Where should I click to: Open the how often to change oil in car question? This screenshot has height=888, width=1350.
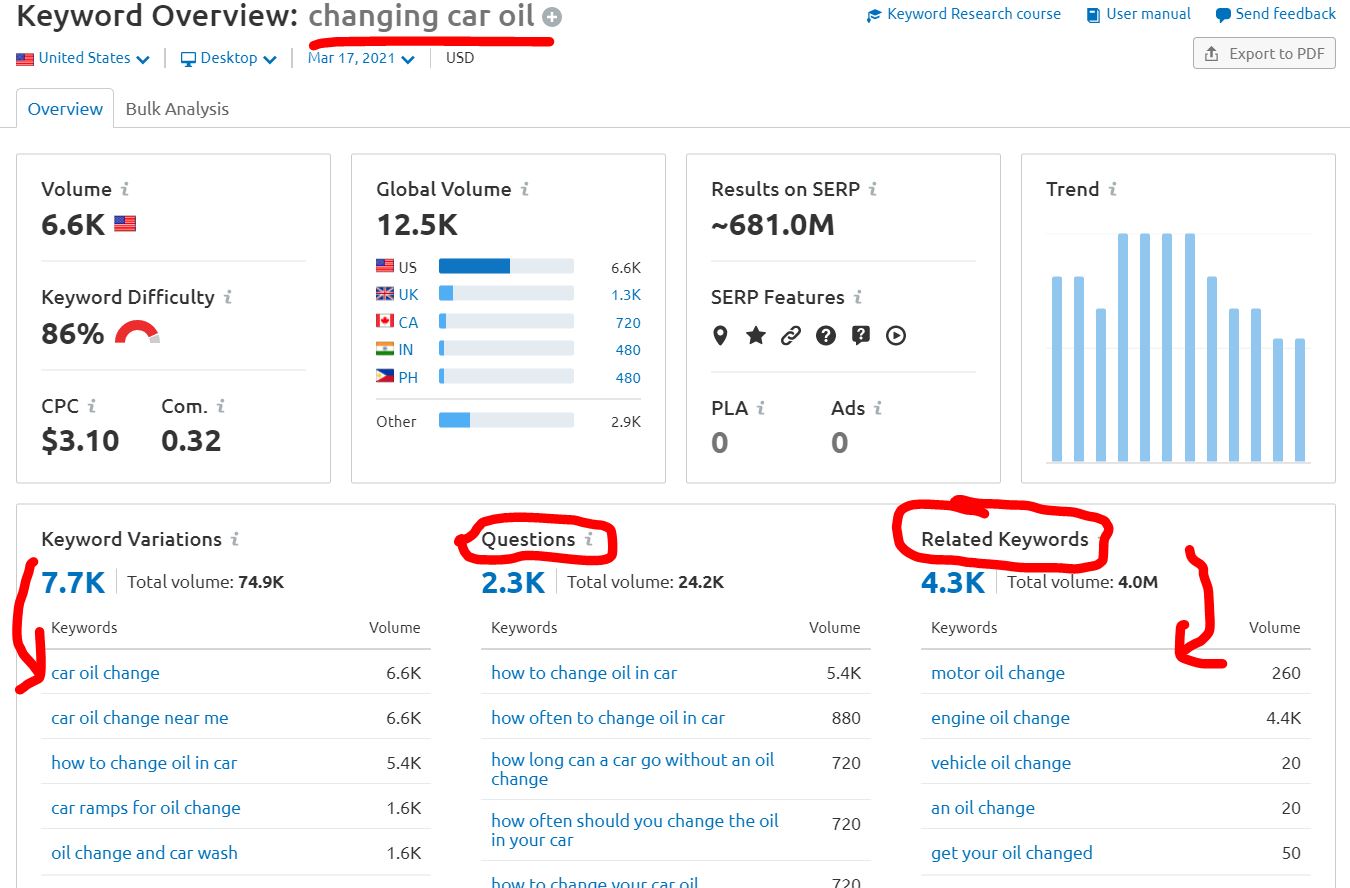click(608, 718)
